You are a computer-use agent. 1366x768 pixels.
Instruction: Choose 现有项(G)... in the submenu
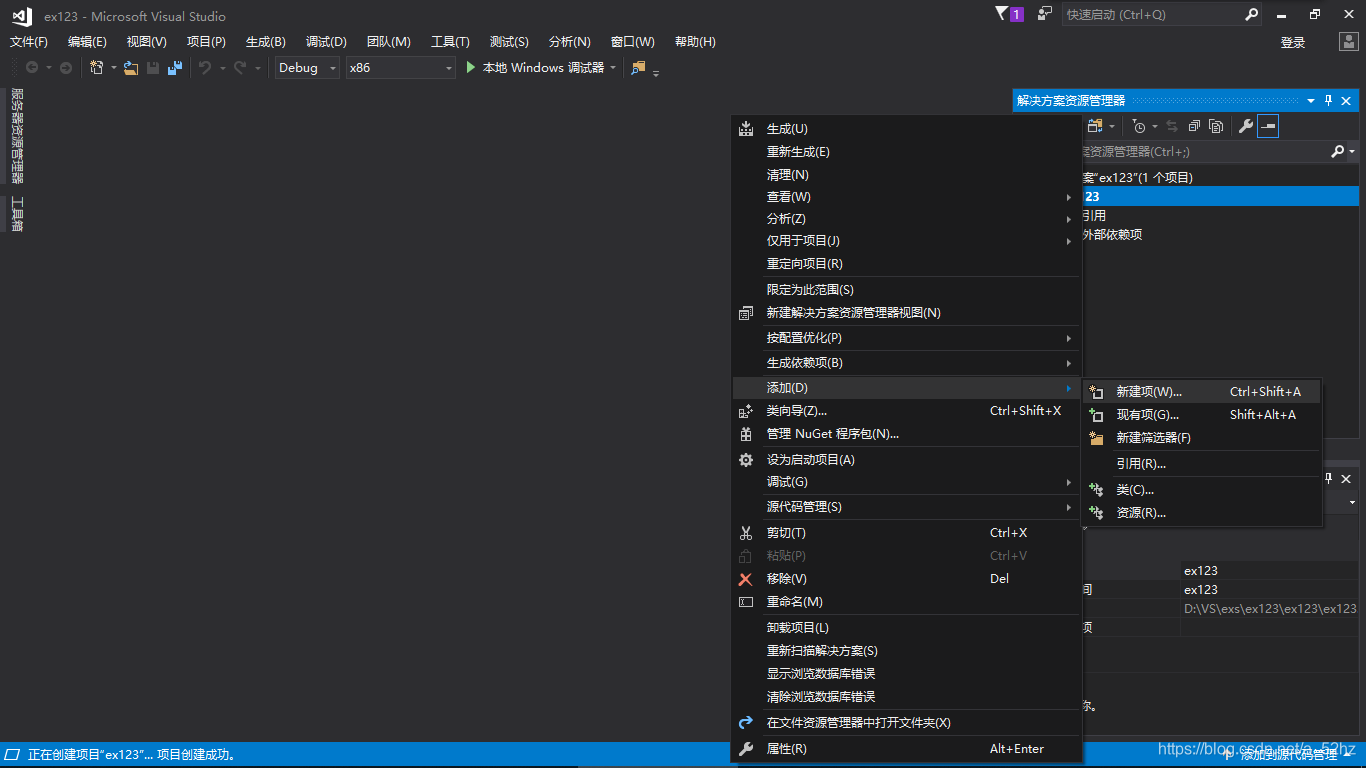[x=1201, y=415]
